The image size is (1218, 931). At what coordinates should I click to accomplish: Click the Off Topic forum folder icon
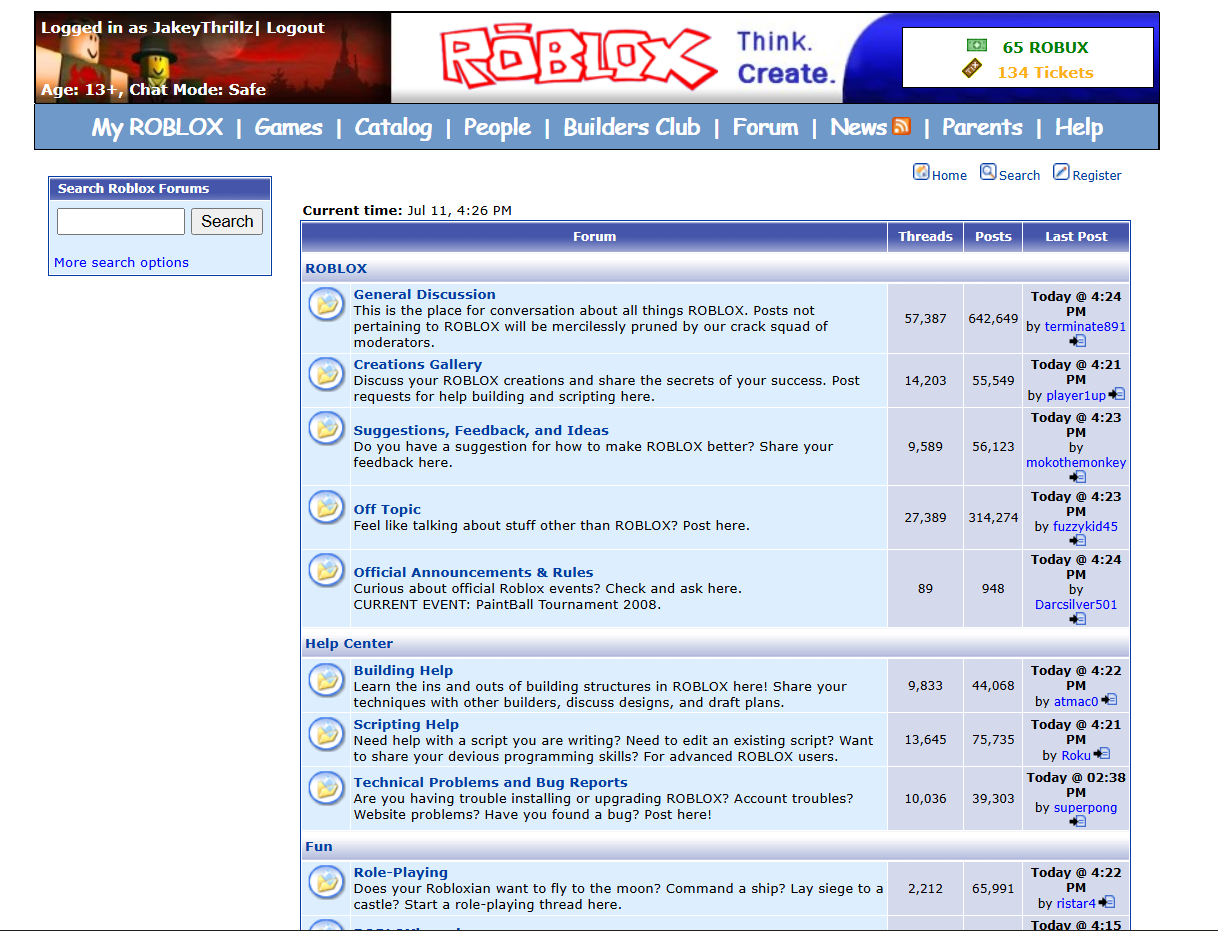(326, 506)
